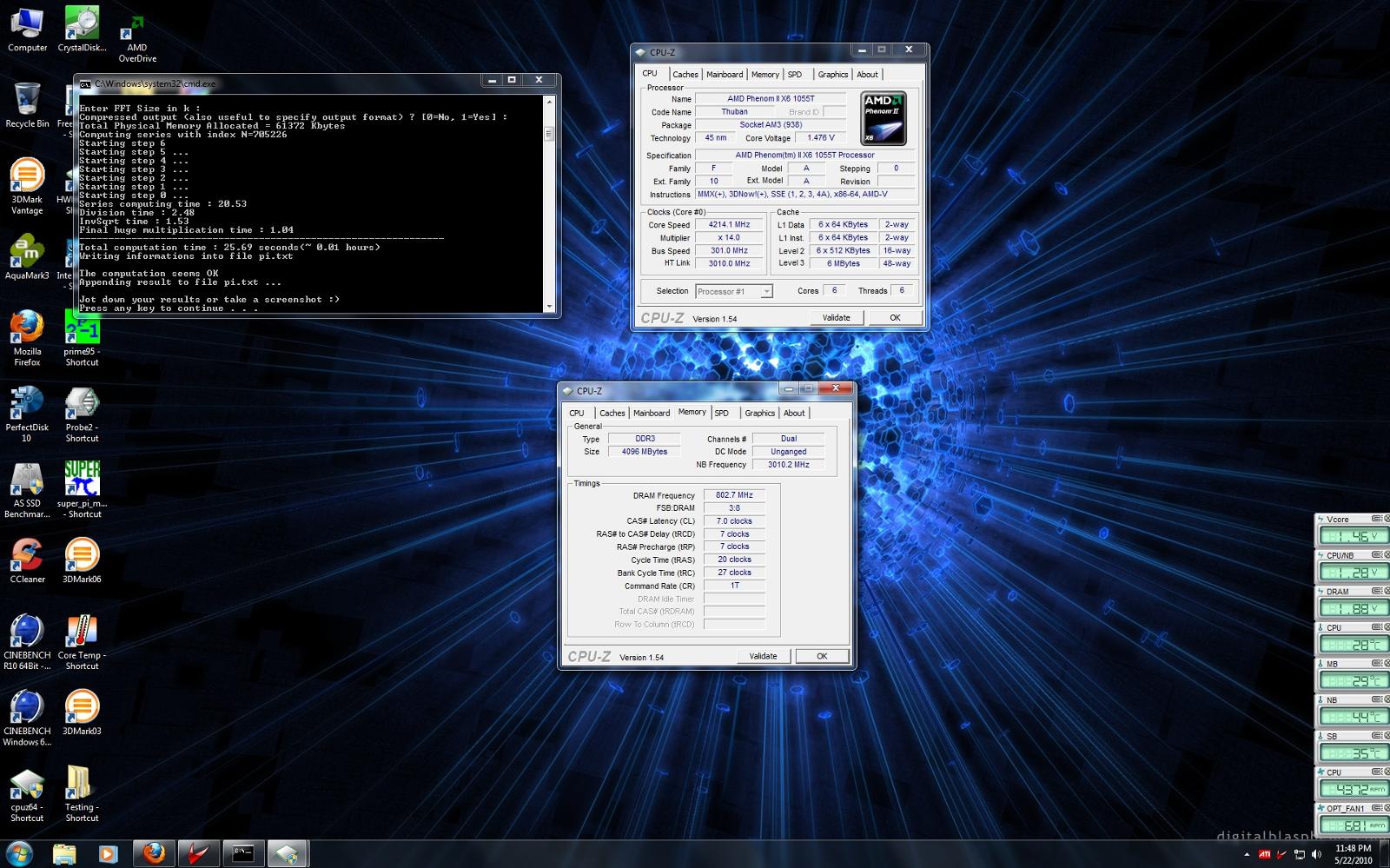
Task: Click OK in top CPU-Z window
Action: click(895, 318)
